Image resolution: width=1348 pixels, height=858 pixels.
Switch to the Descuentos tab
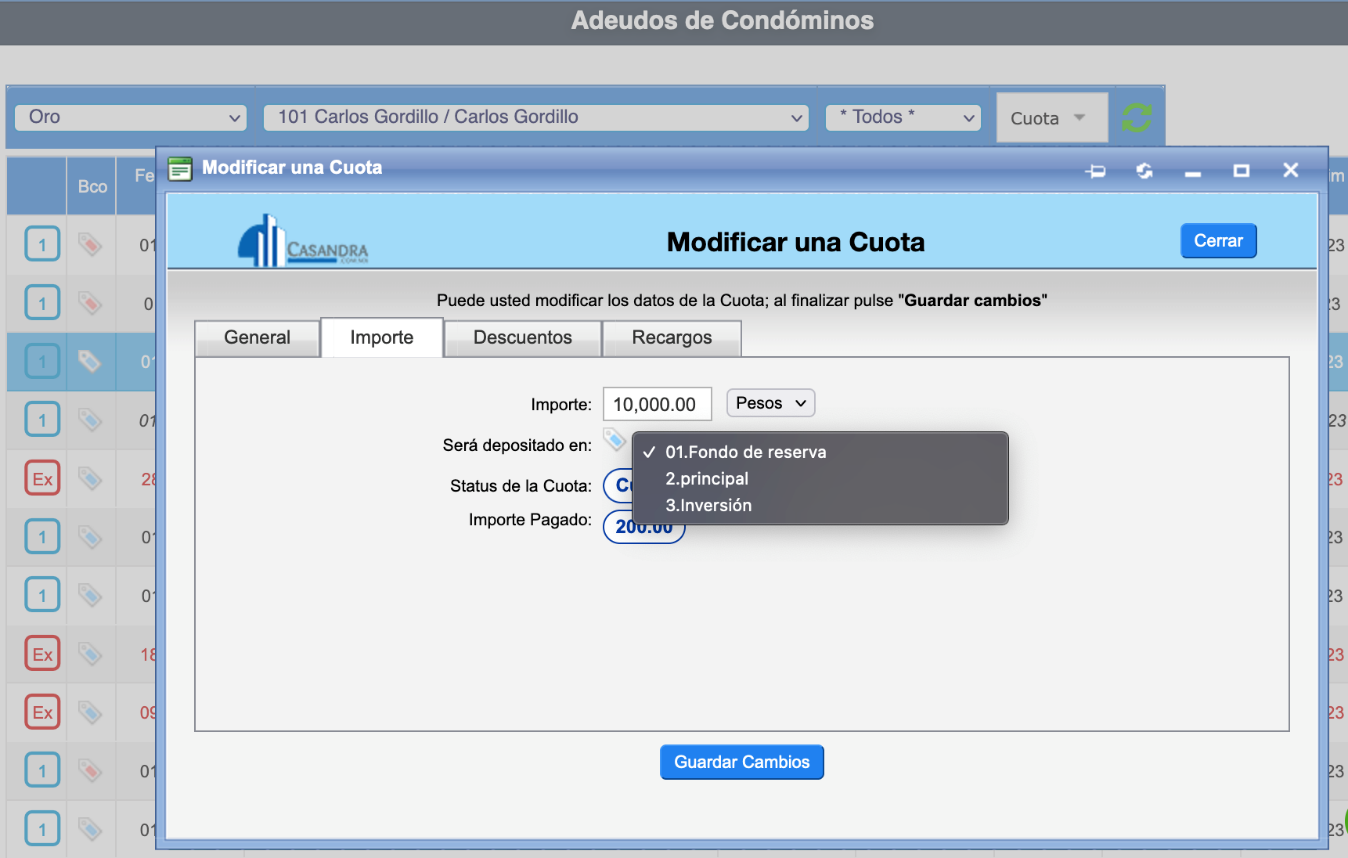[522, 338]
